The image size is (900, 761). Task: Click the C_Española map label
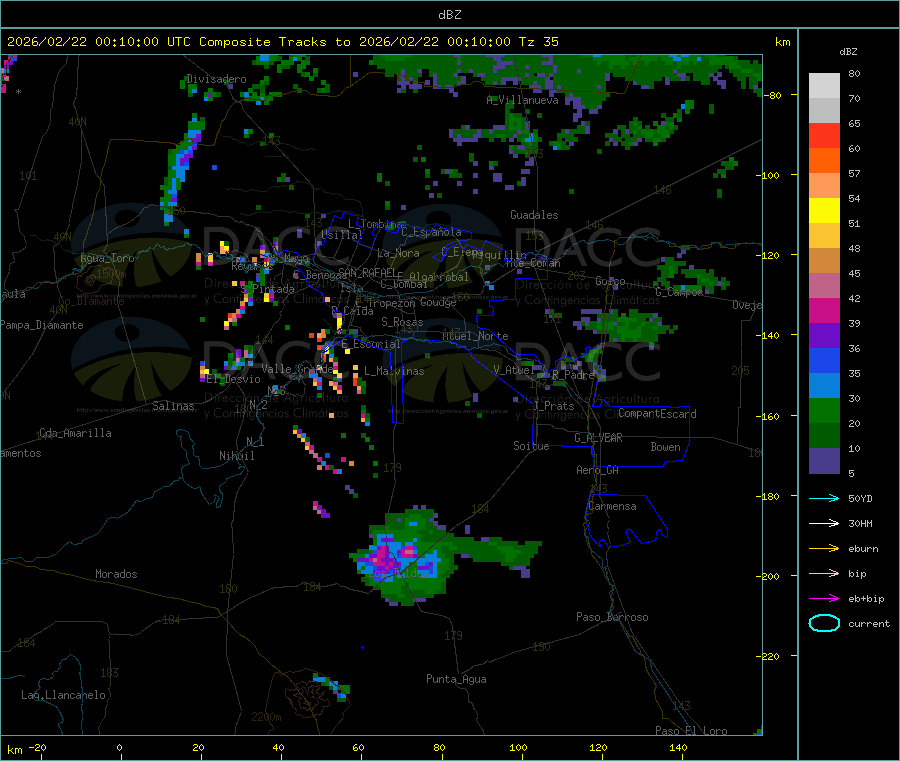[x=431, y=232]
